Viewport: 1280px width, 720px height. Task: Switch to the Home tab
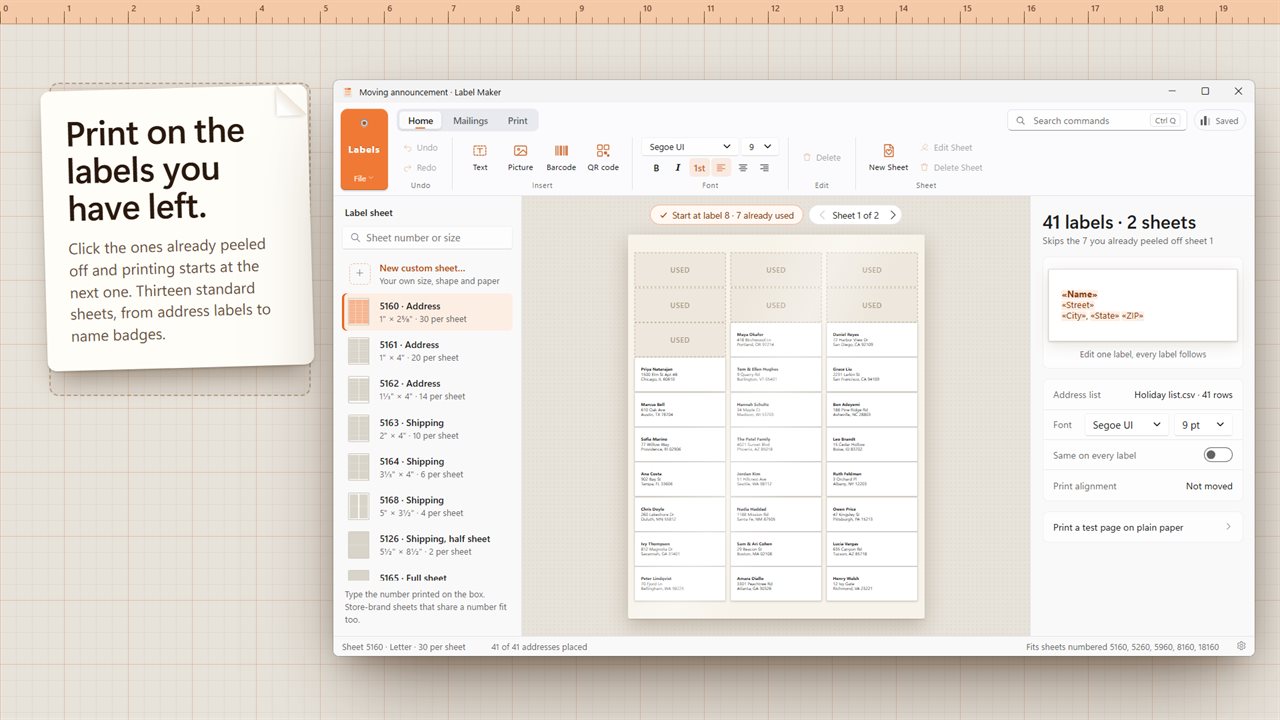(421, 121)
